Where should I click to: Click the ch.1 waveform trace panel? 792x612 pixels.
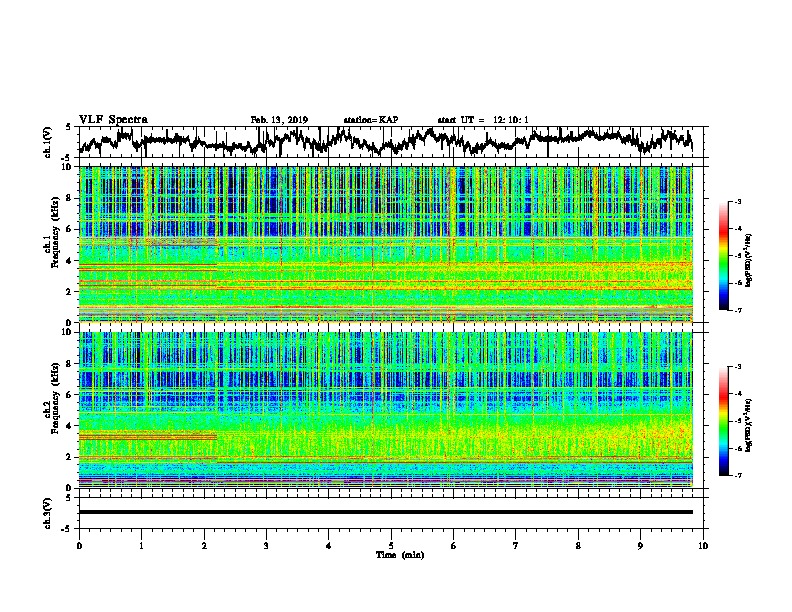tap(393, 142)
